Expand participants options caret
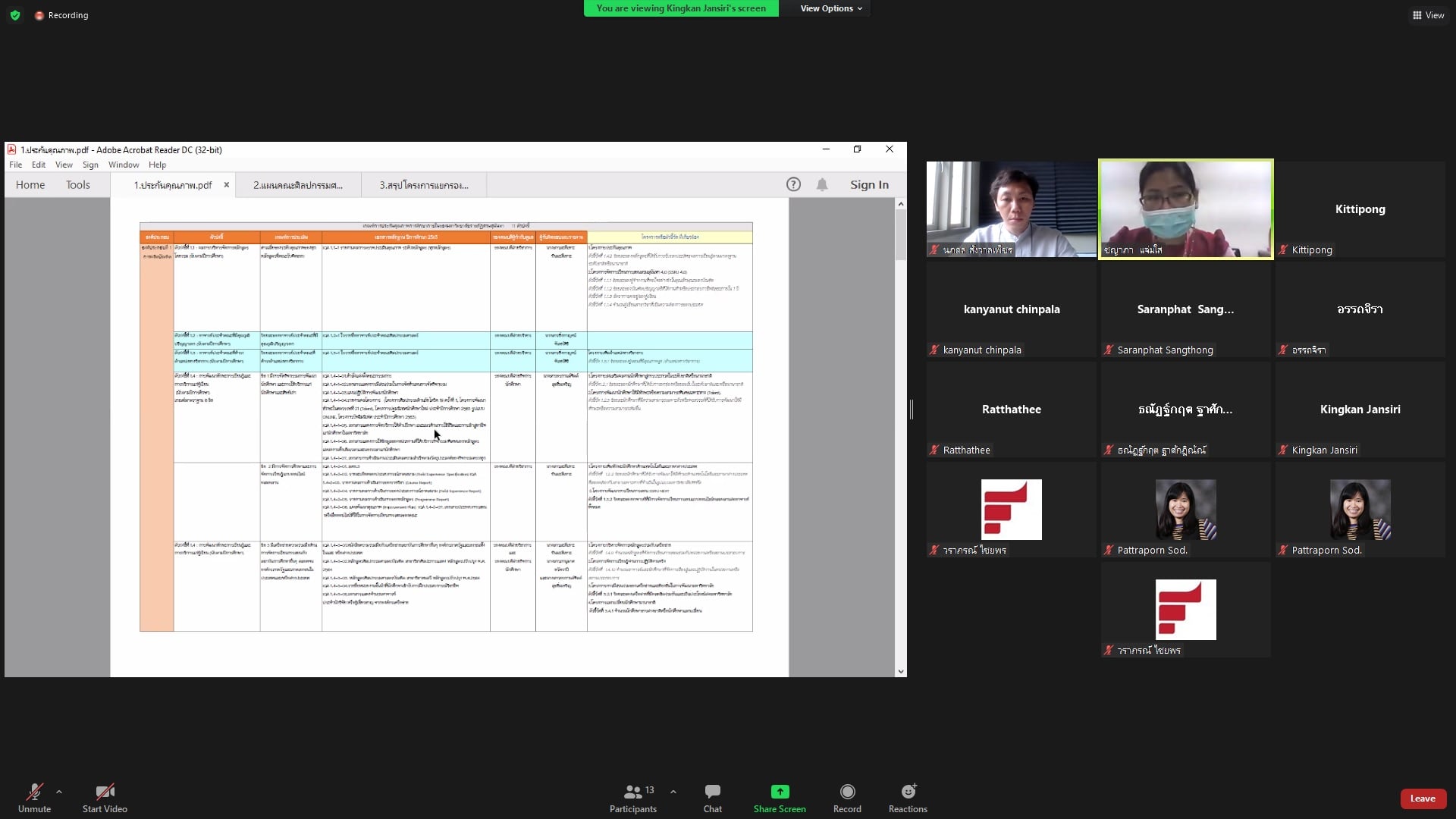The width and height of the screenshot is (1456, 819). pos(673,792)
